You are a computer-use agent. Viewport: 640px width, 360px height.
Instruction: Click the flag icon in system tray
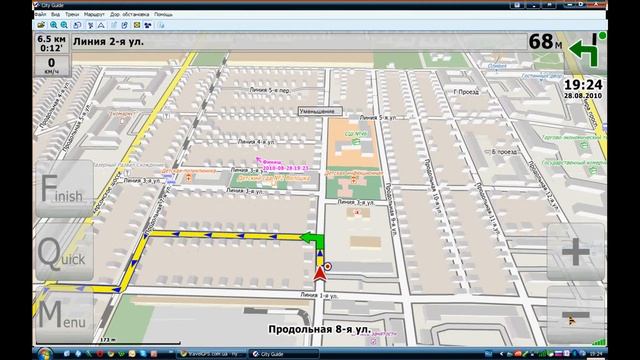pyautogui.click(x=558, y=353)
